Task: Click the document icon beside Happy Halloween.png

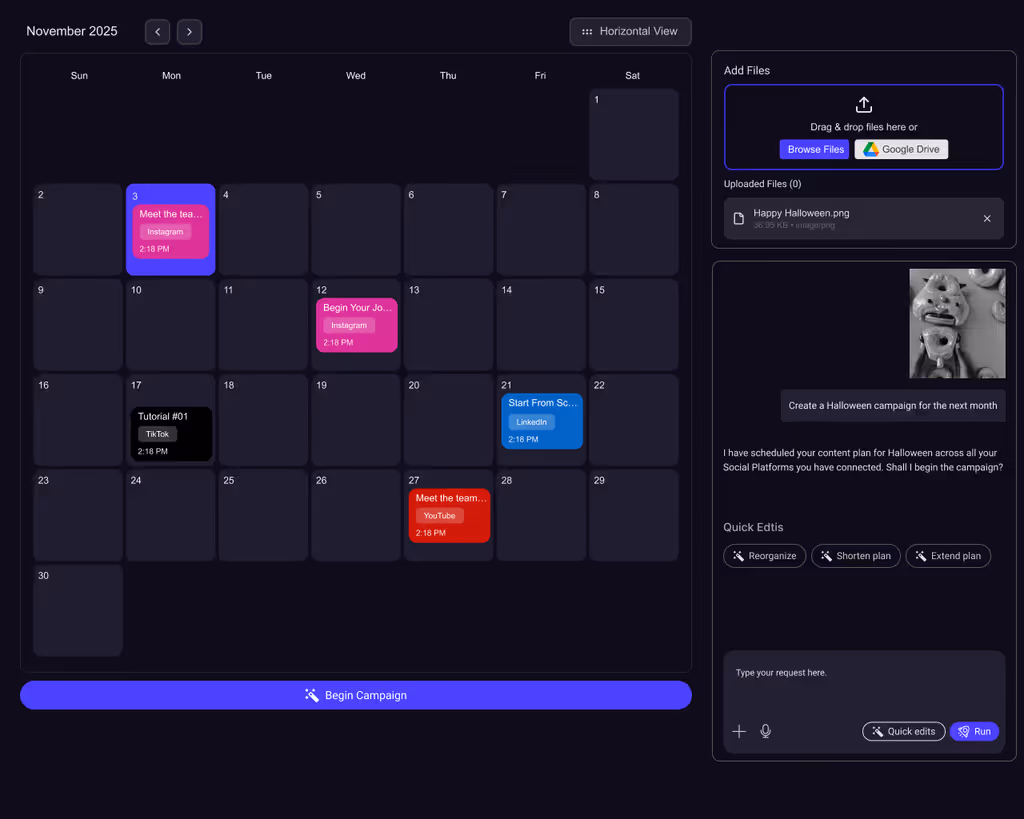Action: (x=740, y=217)
